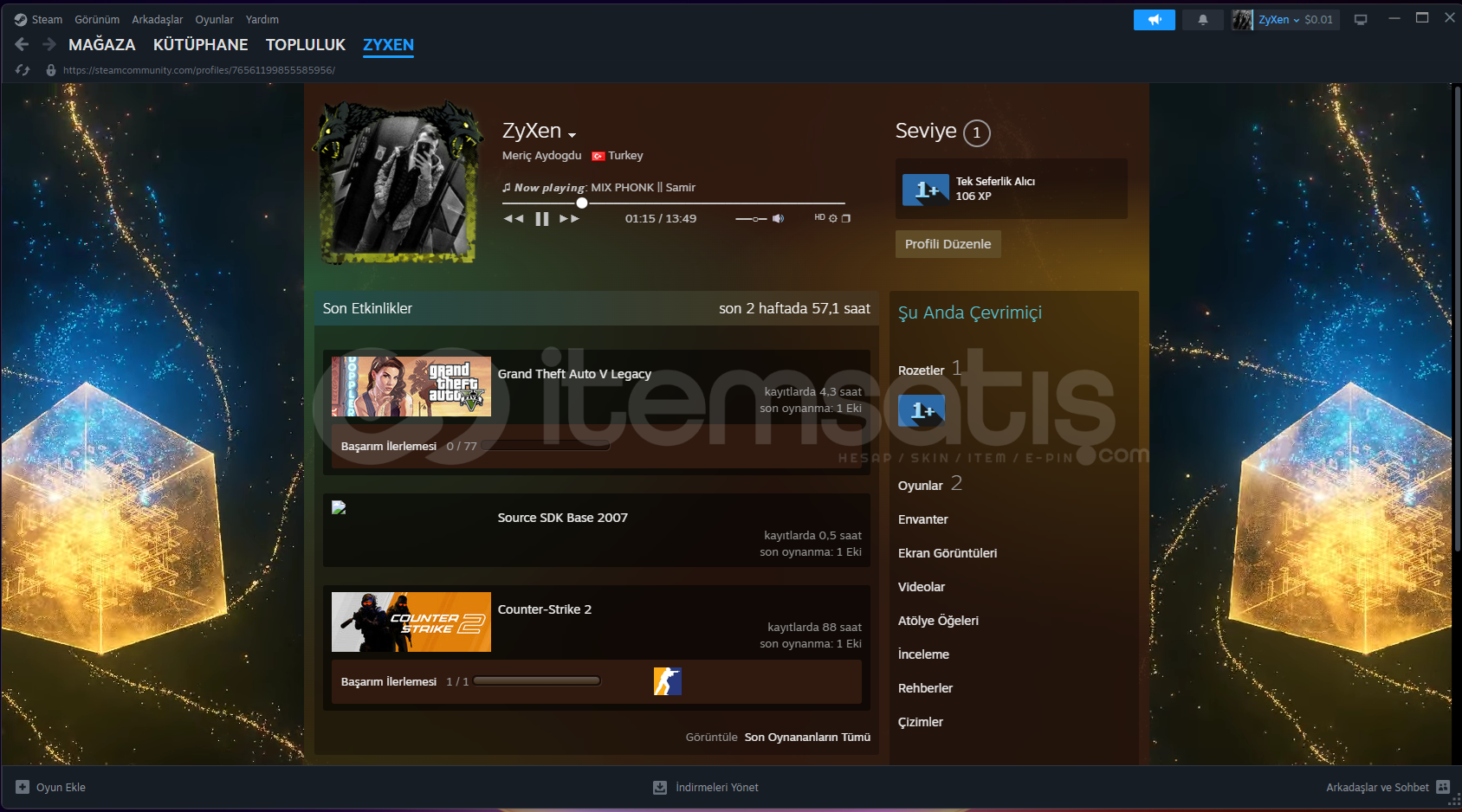The image size is (1462, 812).
Task: Open Source SDK Base 2007 title
Action: point(563,518)
